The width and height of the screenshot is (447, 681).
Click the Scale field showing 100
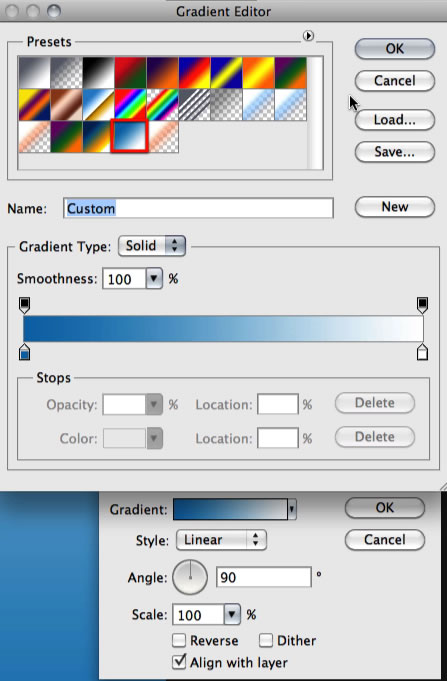click(199, 615)
